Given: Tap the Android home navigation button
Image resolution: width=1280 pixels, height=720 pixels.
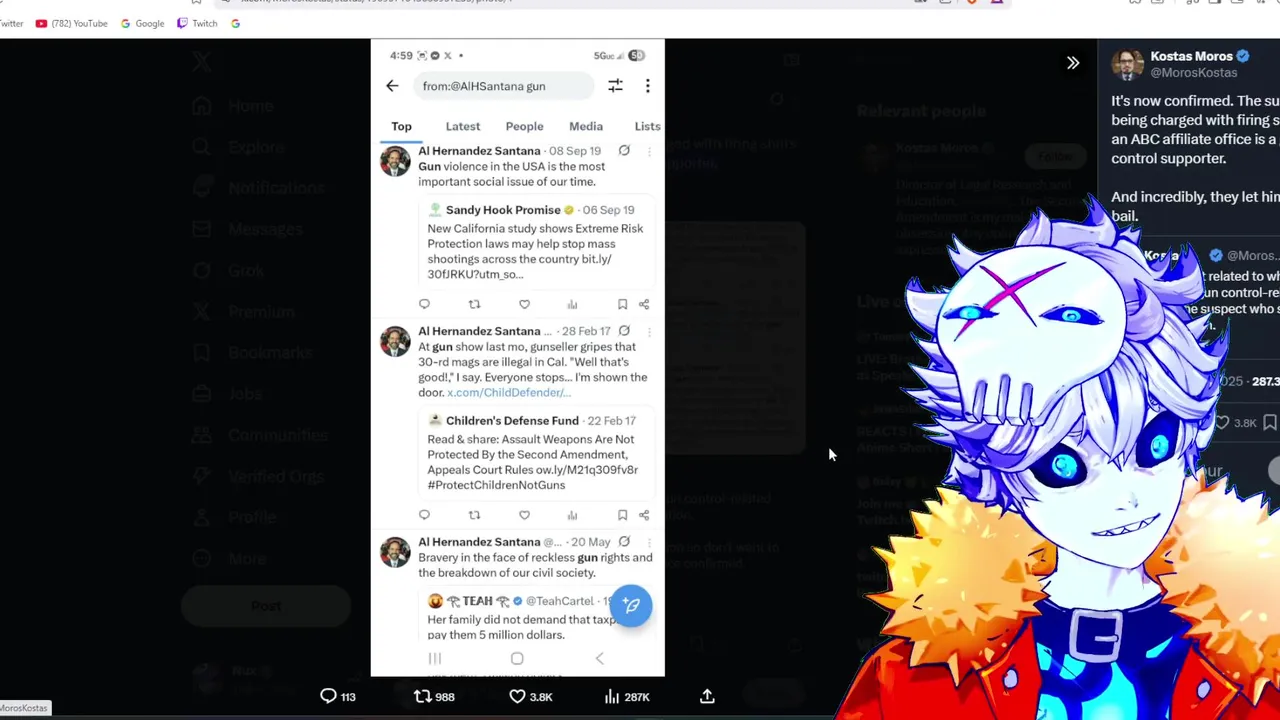Looking at the screenshot, I should point(517,658).
